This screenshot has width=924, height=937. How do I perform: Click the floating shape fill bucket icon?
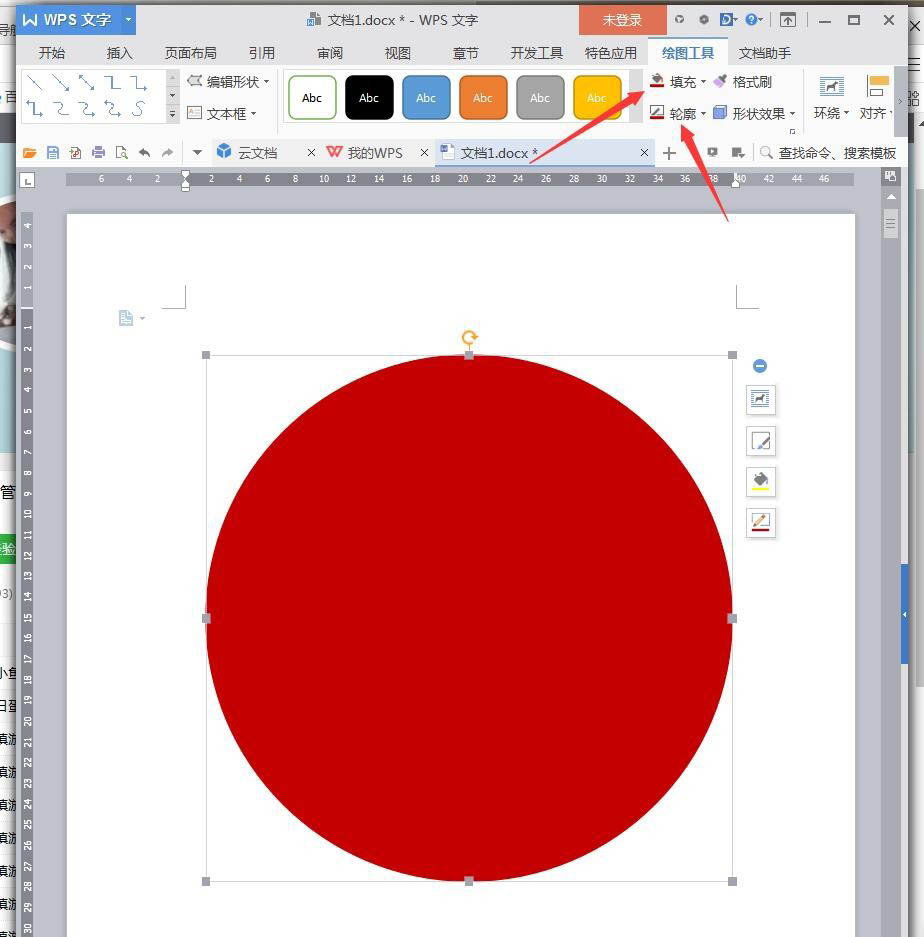click(x=761, y=482)
